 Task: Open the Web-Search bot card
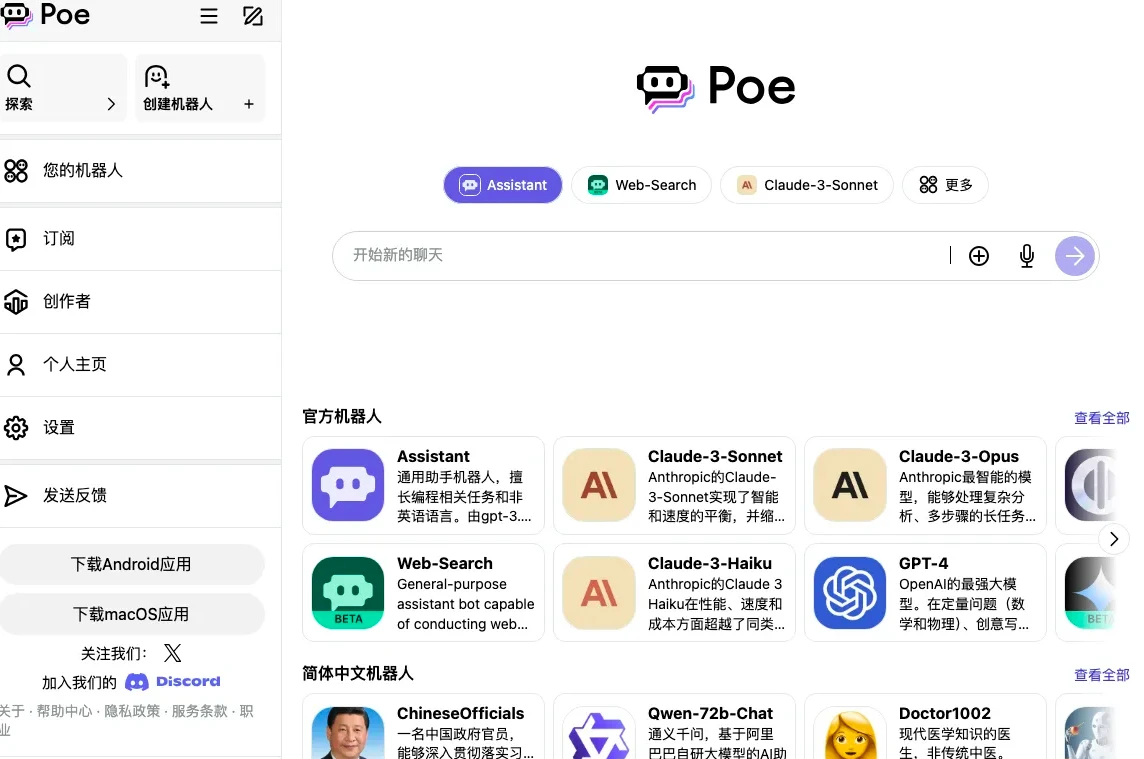(x=423, y=593)
